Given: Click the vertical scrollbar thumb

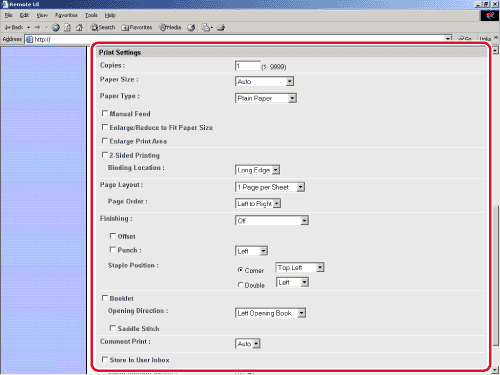Looking at the screenshot, I should 496,276.
